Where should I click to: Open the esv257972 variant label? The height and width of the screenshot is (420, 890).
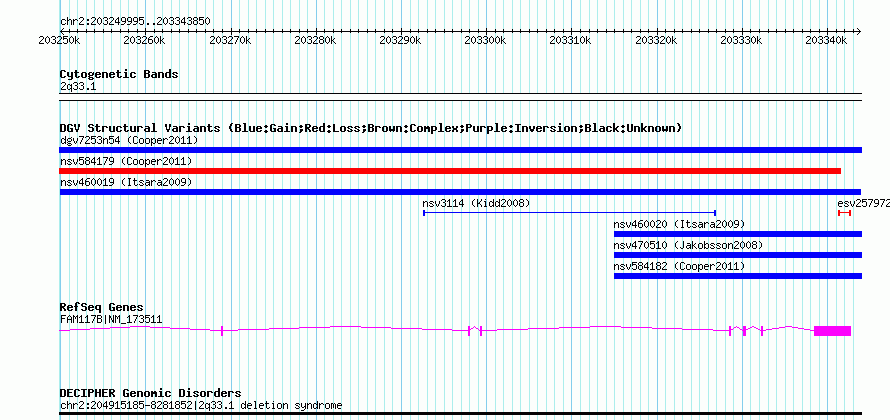[863, 203]
